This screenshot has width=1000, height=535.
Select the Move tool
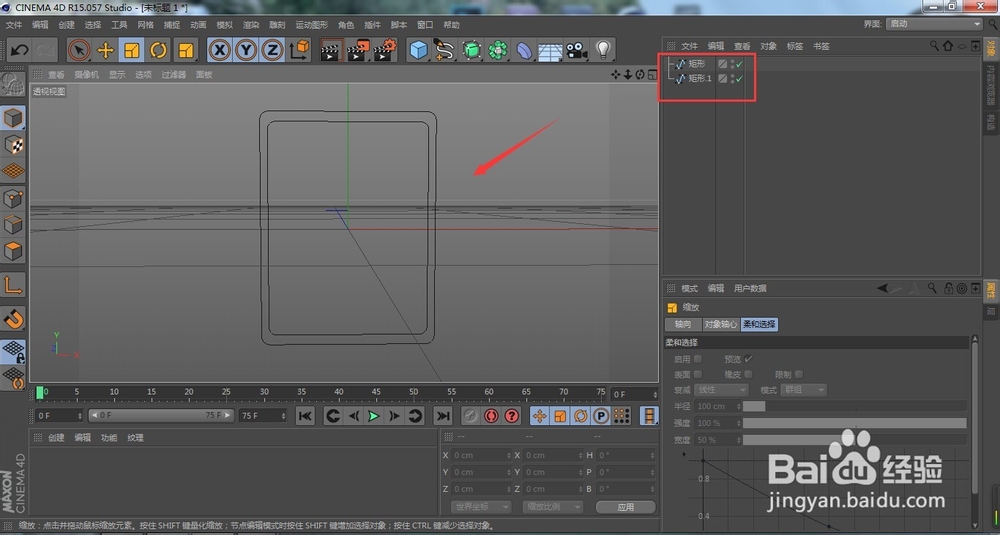(105, 50)
